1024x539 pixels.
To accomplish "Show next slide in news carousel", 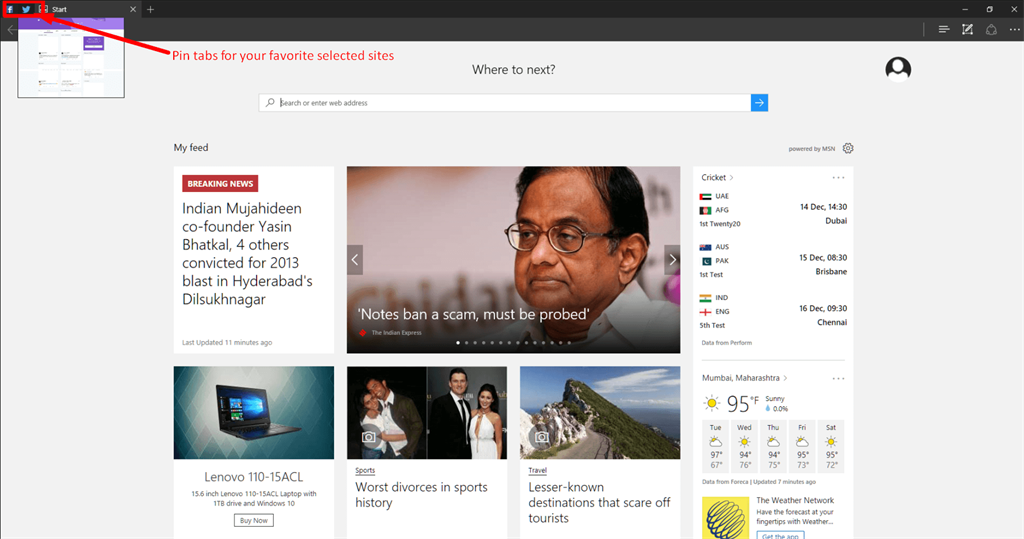I will click(x=672, y=260).
